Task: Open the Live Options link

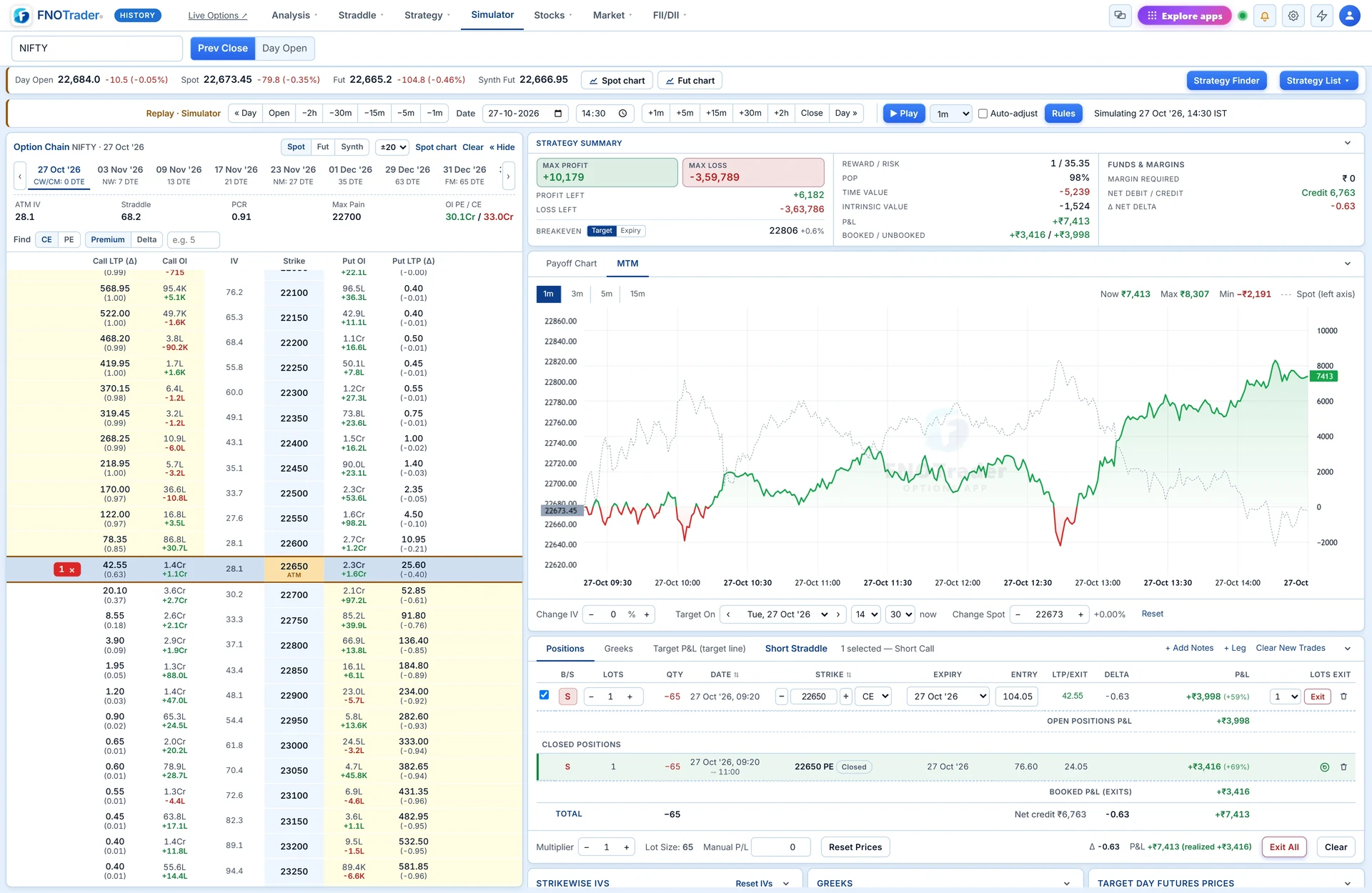Action: [217, 15]
